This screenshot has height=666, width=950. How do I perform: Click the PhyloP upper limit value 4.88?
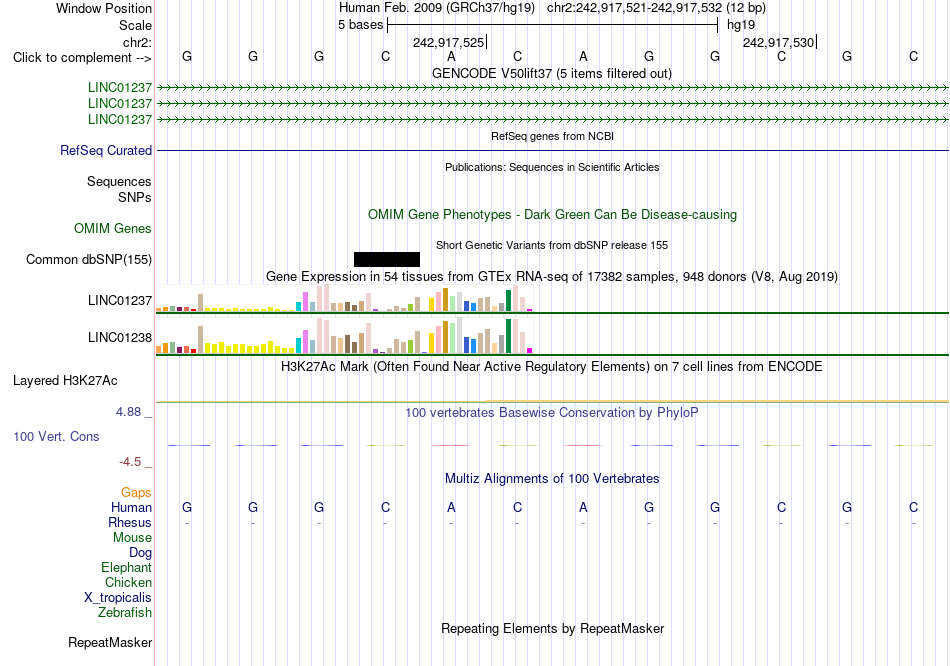[128, 412]
